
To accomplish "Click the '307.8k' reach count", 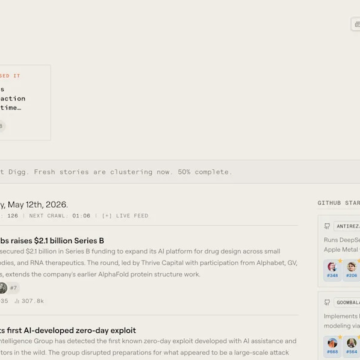I will point(29,301).
